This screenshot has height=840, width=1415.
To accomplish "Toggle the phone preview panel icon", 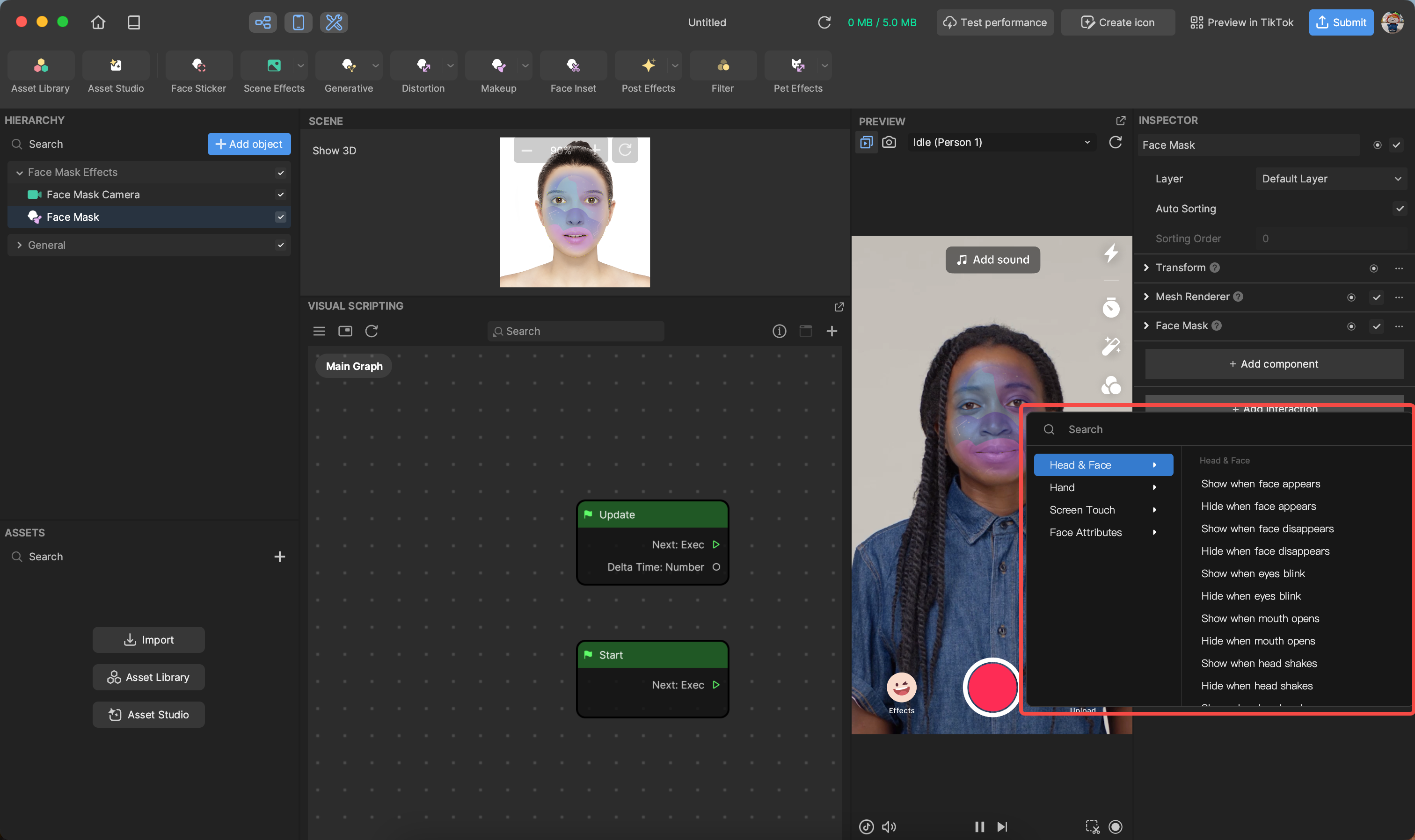I will click(x=299, y=22).
